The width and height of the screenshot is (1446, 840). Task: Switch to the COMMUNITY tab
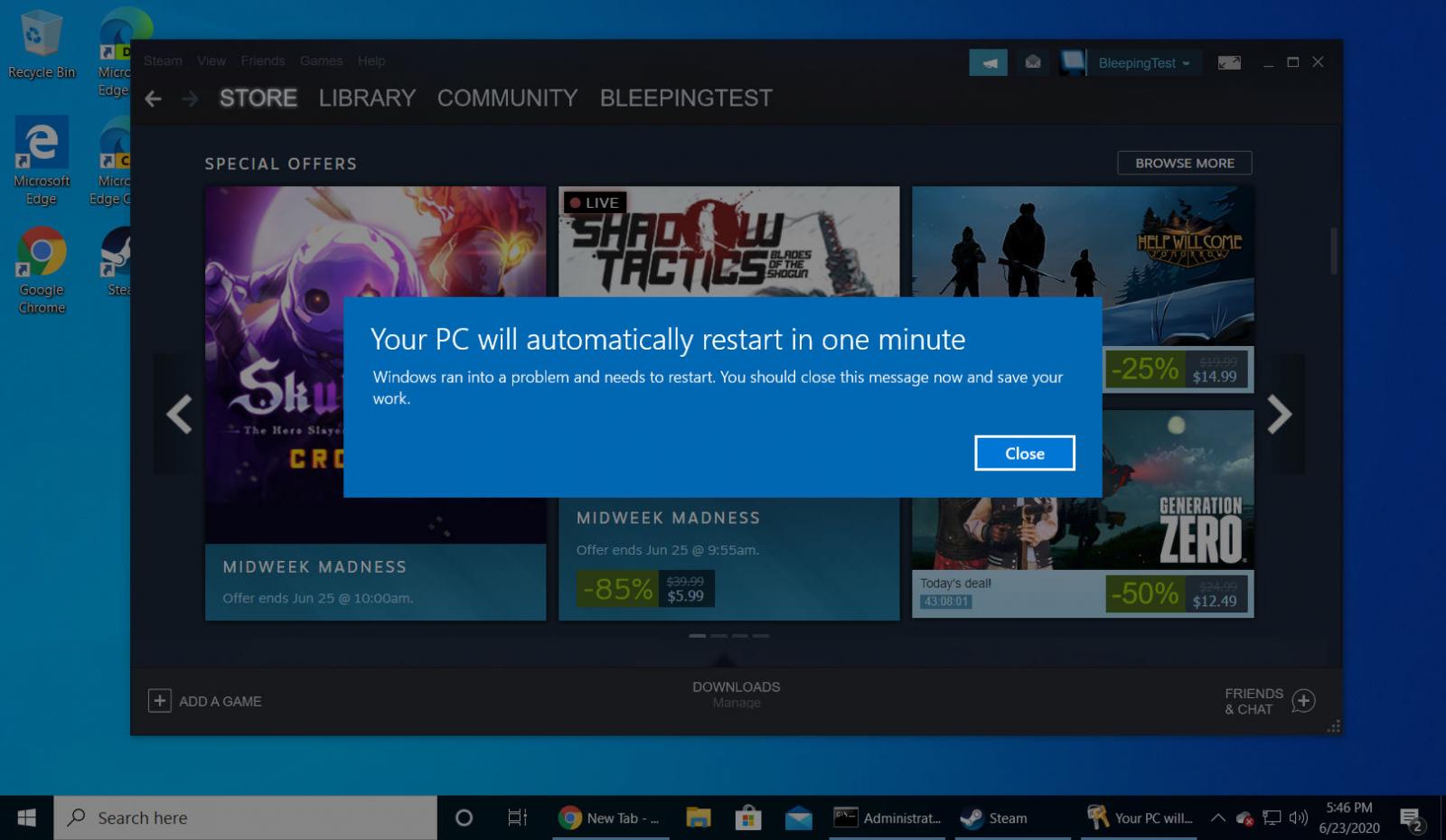pyautogui.click(x=507, y=98)
